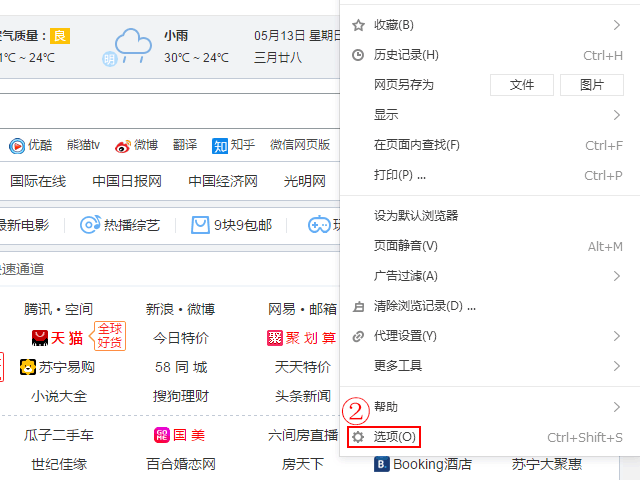Image resolution: width=640 pixels, height=480 pixels.
Task: Click the 微博 eye logo icon
Action: [x=122, y=146]
